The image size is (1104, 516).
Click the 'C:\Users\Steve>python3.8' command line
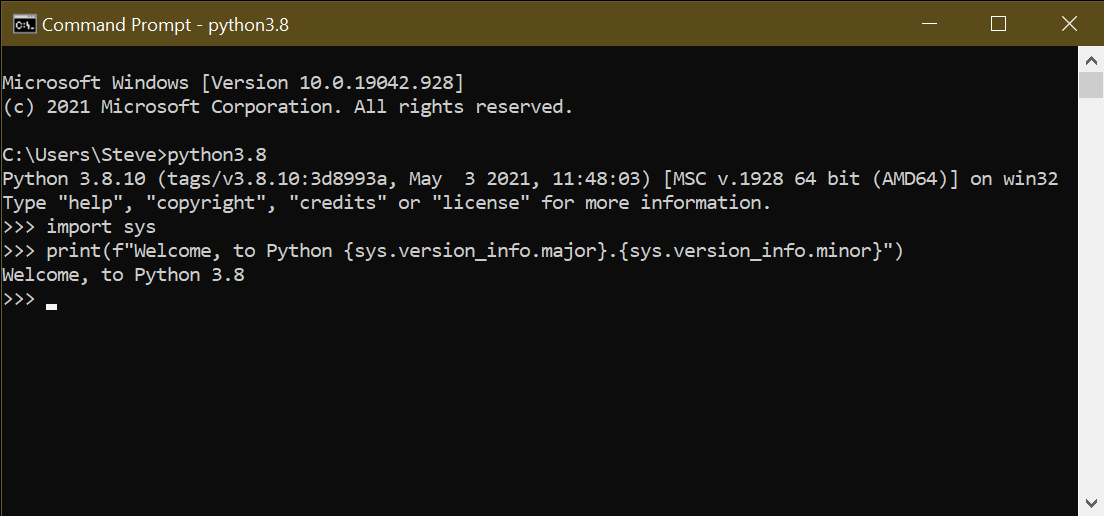[x=135, y=155]
